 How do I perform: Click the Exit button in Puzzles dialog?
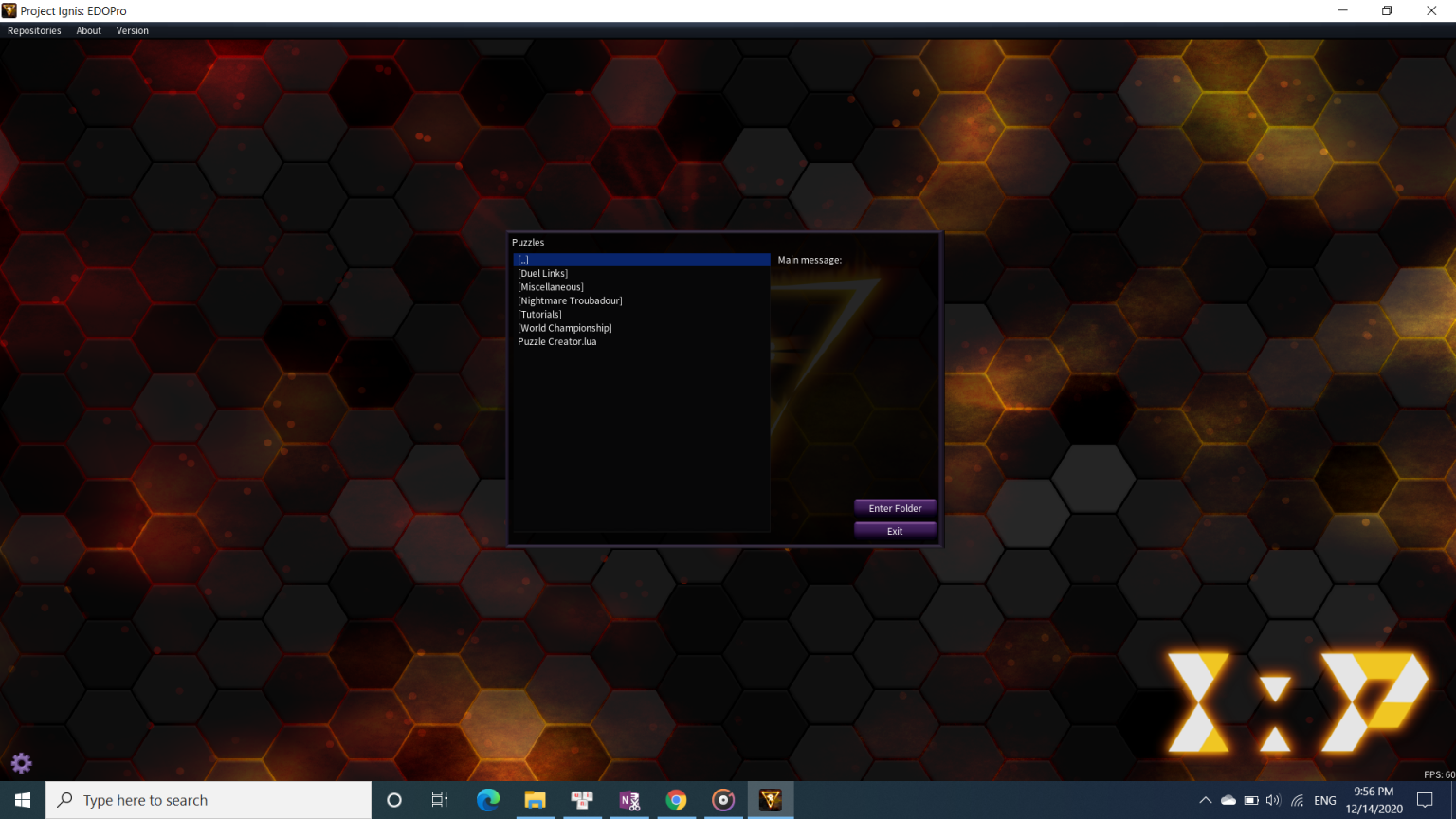pos(895,531)
